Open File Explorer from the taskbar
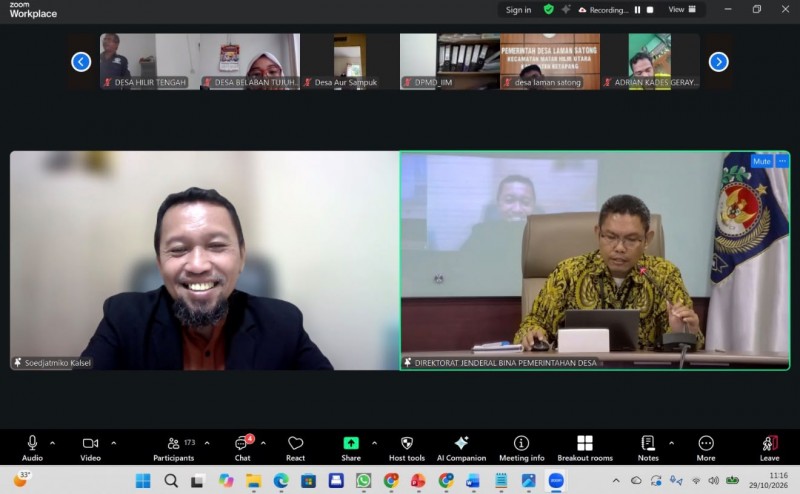Image resolution: width=800 pixels, height=494 pixels. [x=254, y=480]
